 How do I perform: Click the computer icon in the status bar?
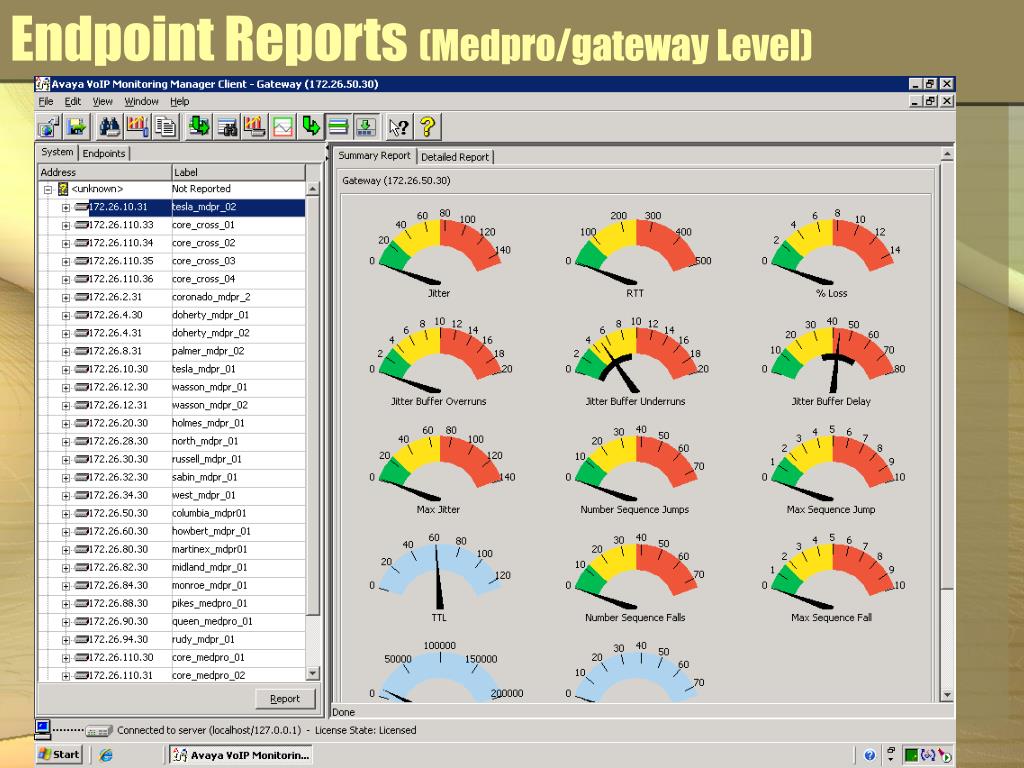42,729
